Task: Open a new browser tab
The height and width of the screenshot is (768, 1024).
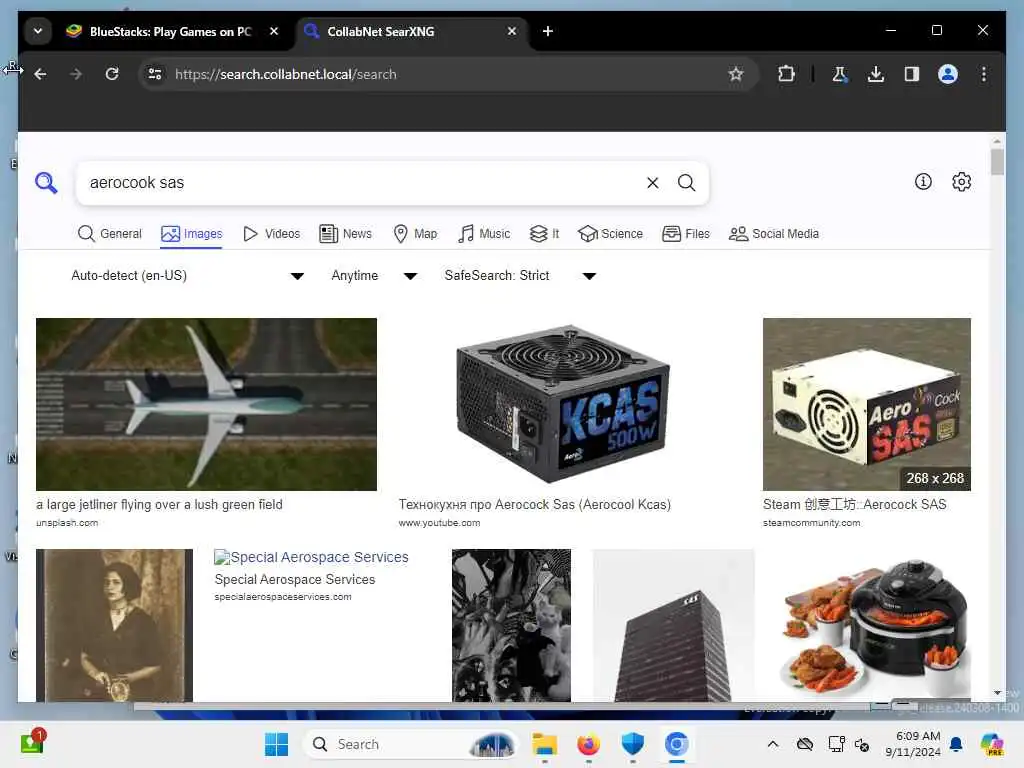Action: point(548,31)
